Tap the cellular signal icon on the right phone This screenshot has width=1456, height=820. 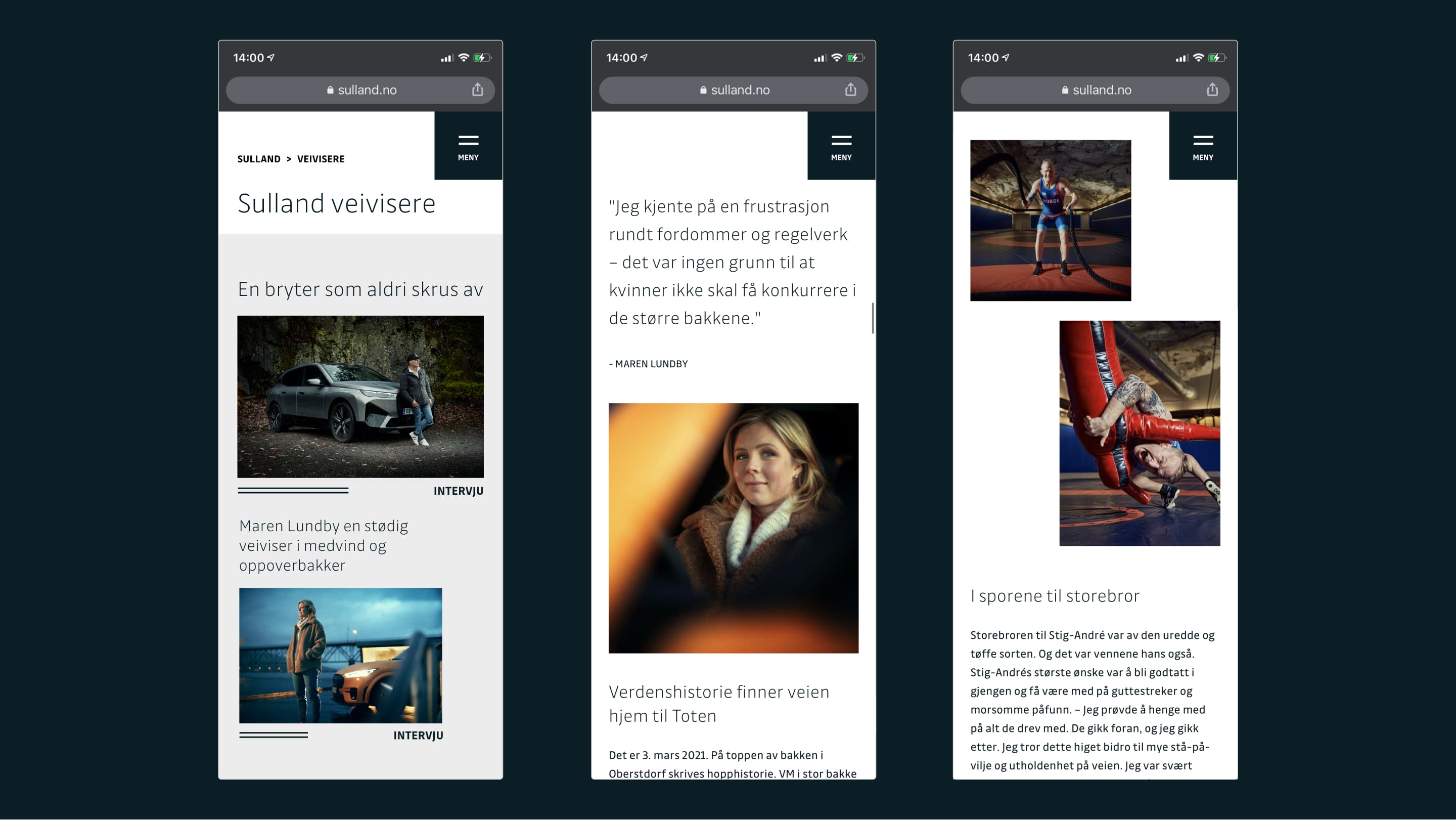pos(1182,58)
